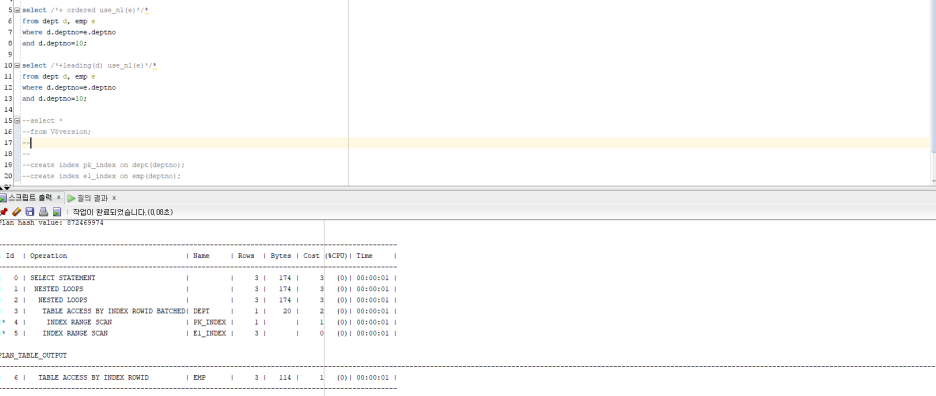Screen dimensions: 936x396
Task: Click 'from dept d, emp e' on line 6
Action: [58, 22]
